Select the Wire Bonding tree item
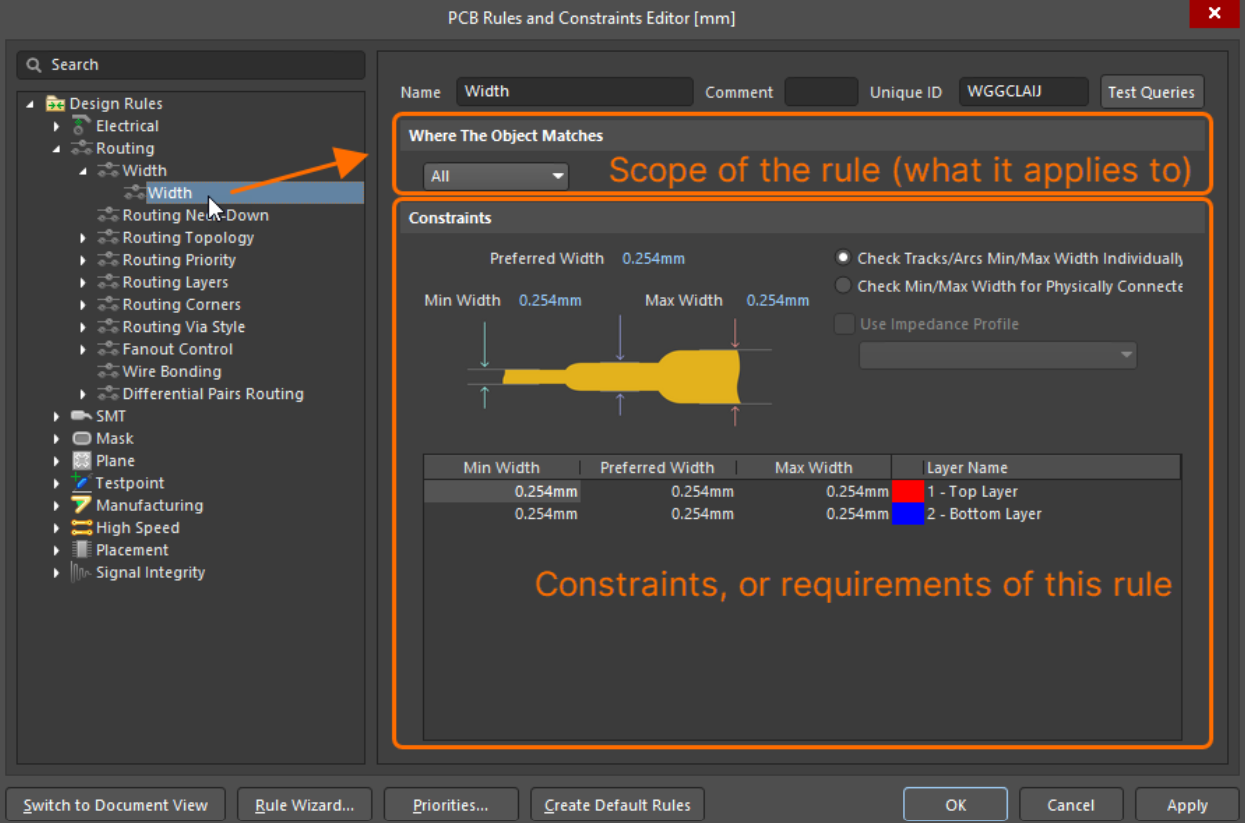Viewport: 1245px width, 823px height. pyautogui.click(x=171, y=371)
